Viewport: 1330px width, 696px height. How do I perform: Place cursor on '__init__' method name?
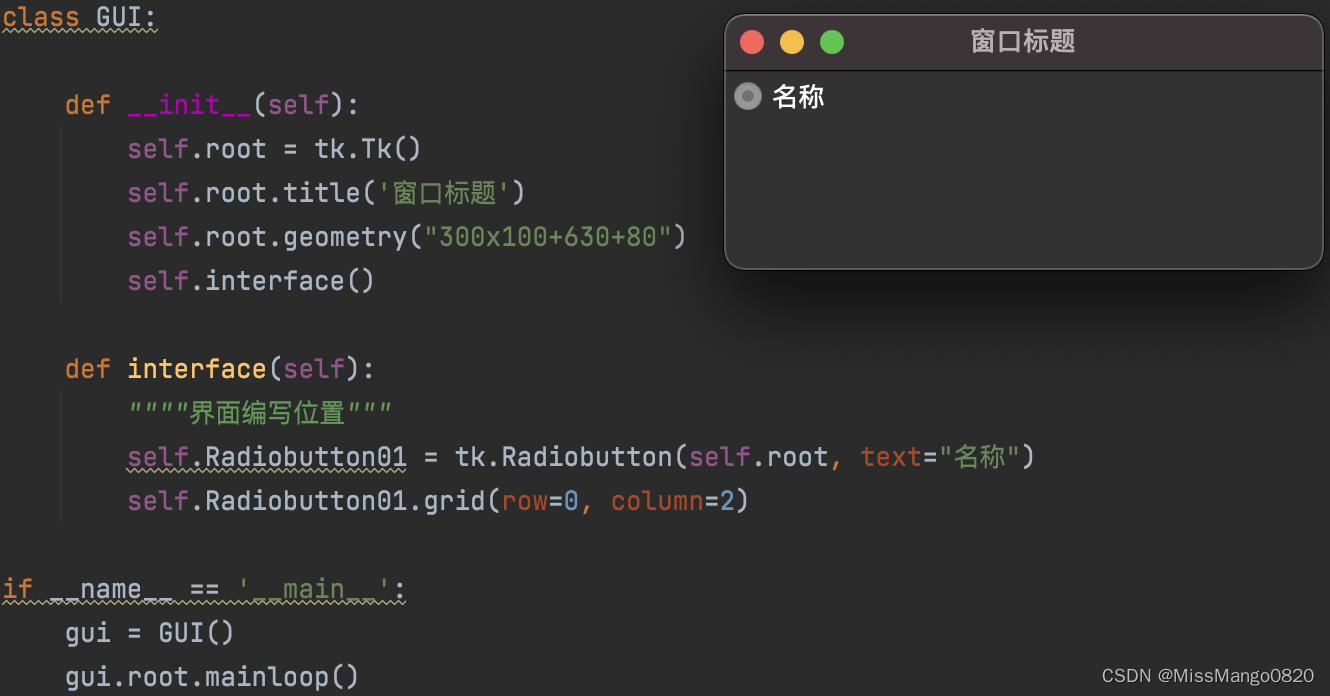click(189, 105)
